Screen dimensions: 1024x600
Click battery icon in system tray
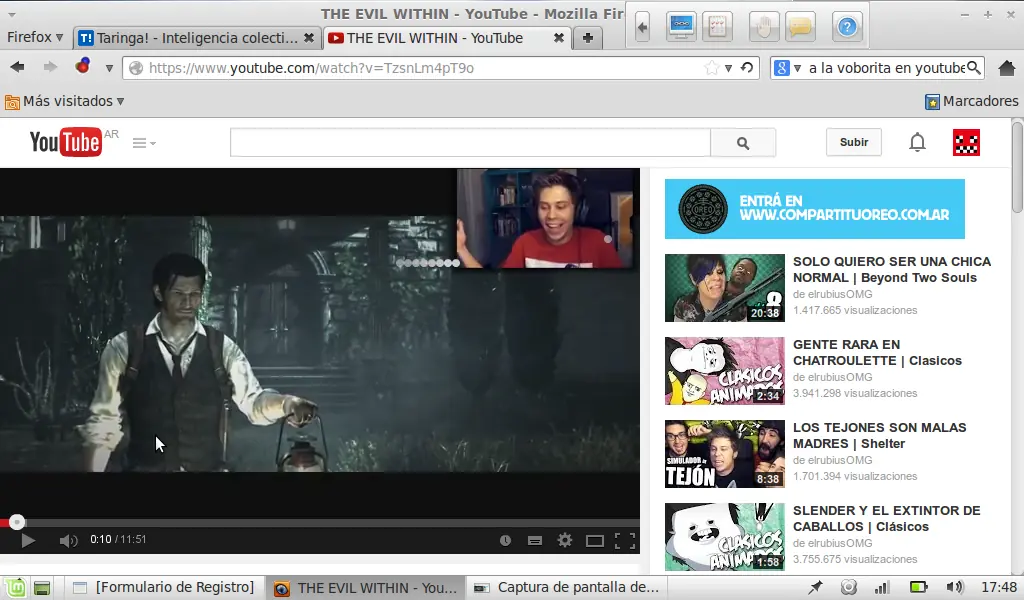tap(919, 587)
